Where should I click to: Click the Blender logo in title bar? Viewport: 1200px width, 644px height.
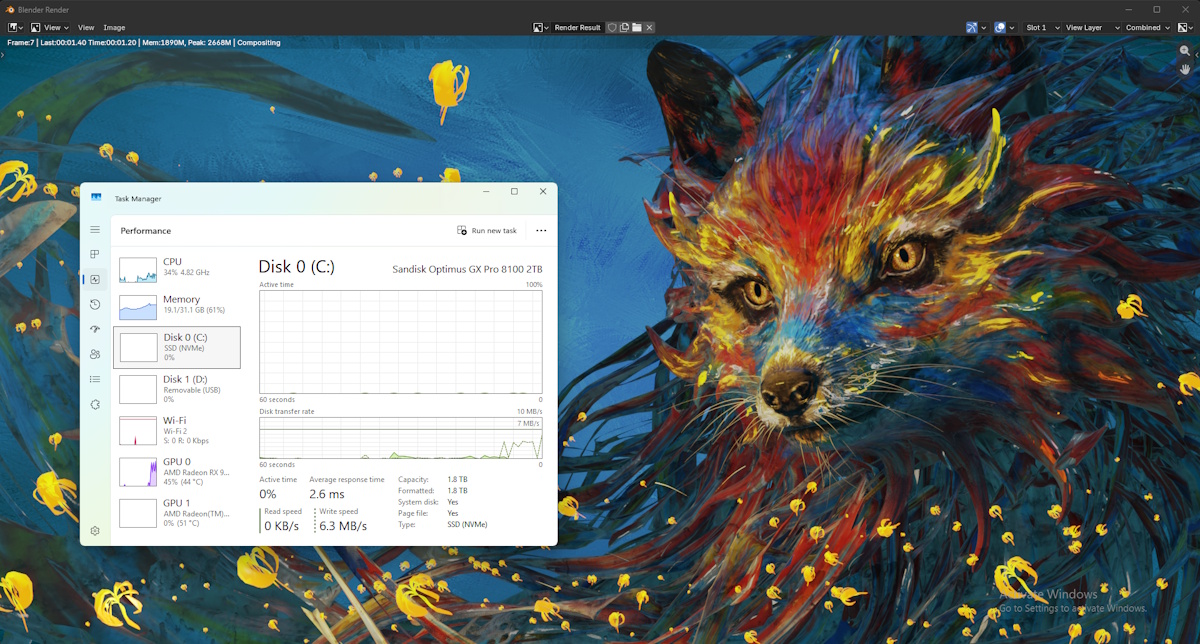9,9
